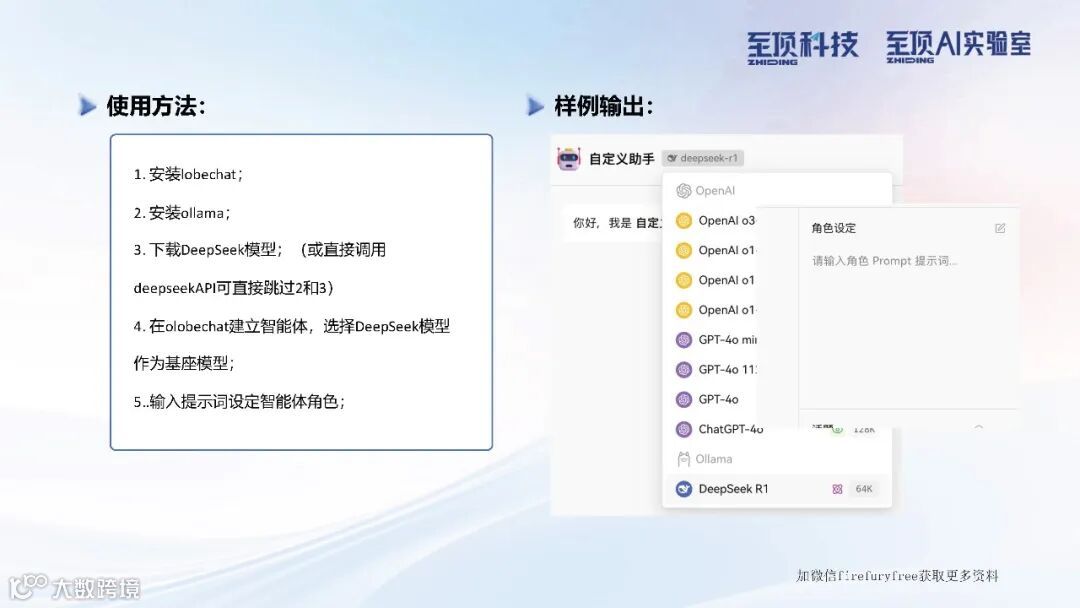
Task: Click the 使用方法 heading
Action: (156, 106)
